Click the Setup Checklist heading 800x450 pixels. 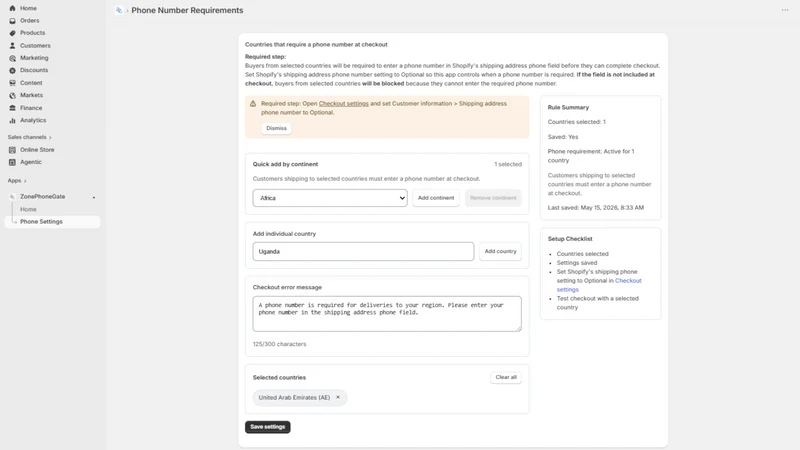[x=570, y=239]
